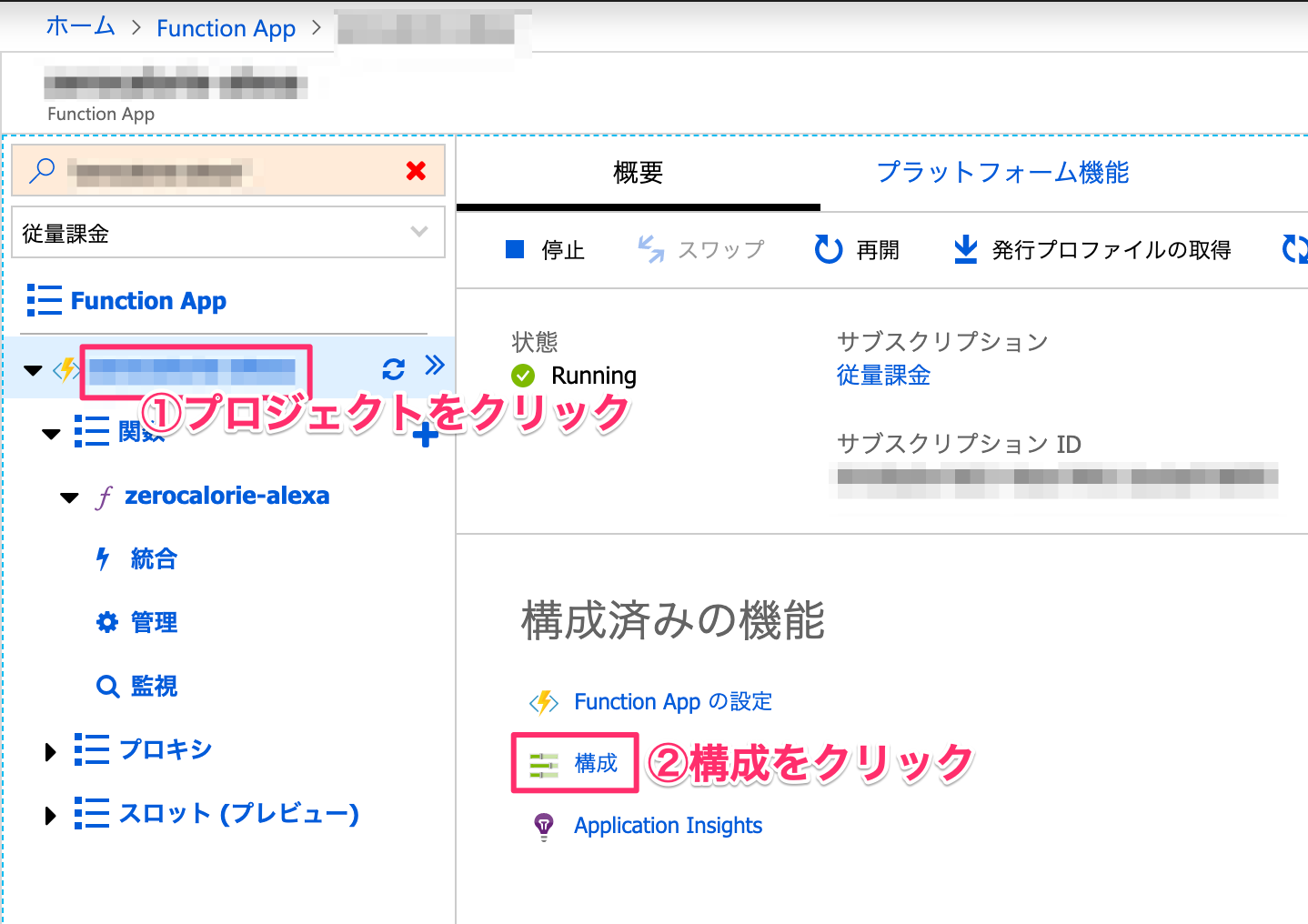Expand the プロキシ node
The image size is (1308, 924).
(x=50, y=751)
